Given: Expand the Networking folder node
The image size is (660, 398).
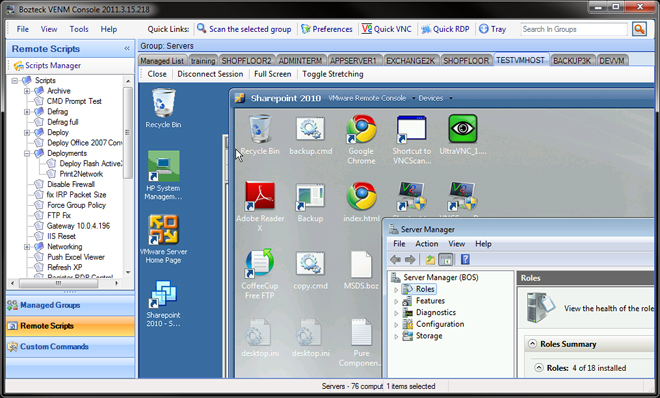Looking at the screenshot, I should tap(27, 247).
